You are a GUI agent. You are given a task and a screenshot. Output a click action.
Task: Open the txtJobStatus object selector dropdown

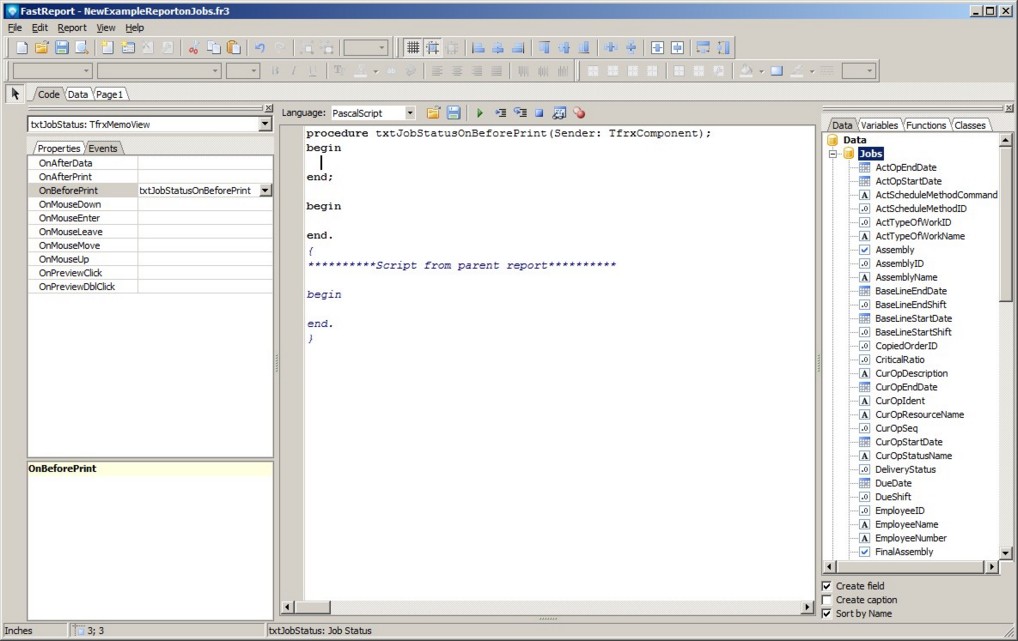coord(265,124)
